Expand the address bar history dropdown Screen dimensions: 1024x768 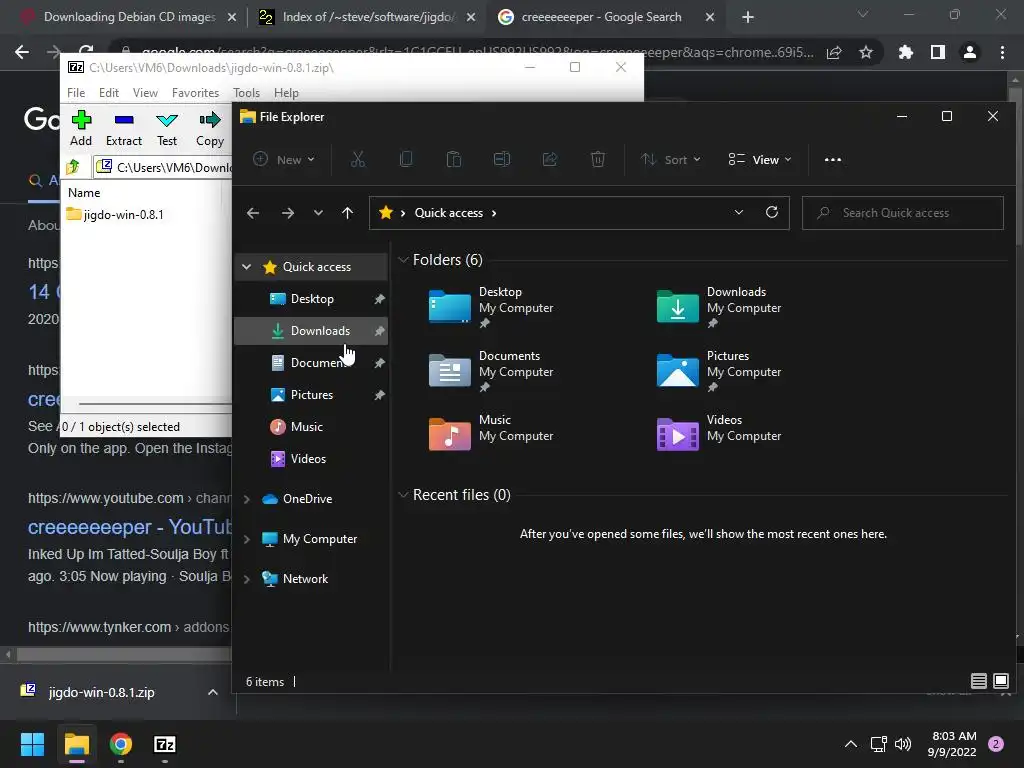click(x=739, y=212)
